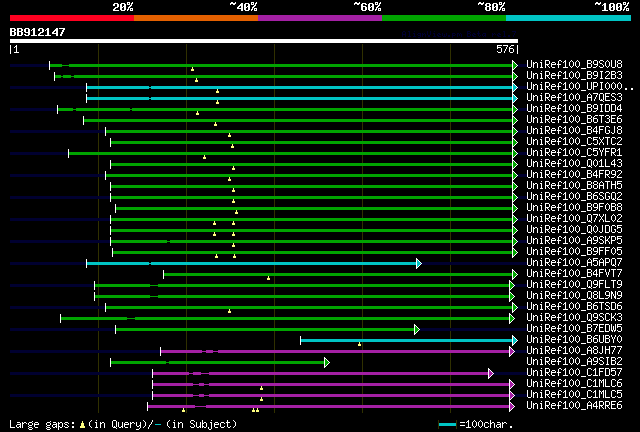The height and width of the screenshot is (432, 640).
Task: Click the arrowhead ending UniRef100_C1FD57 alignment
Action: [x=491, y=374]
